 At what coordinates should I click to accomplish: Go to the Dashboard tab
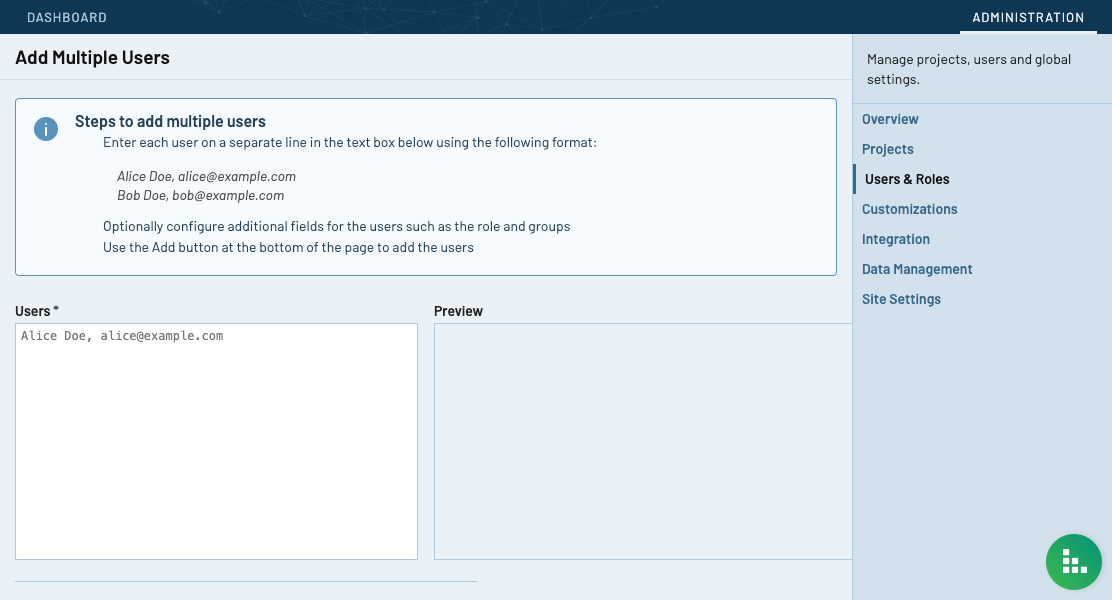point(67,17)
